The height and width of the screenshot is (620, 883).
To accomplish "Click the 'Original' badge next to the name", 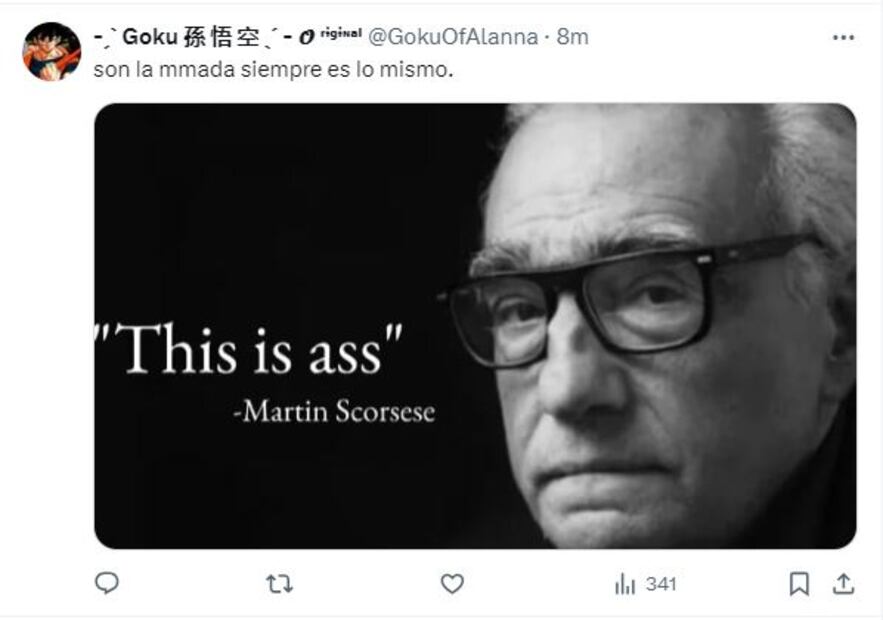I will click(330, 35).
